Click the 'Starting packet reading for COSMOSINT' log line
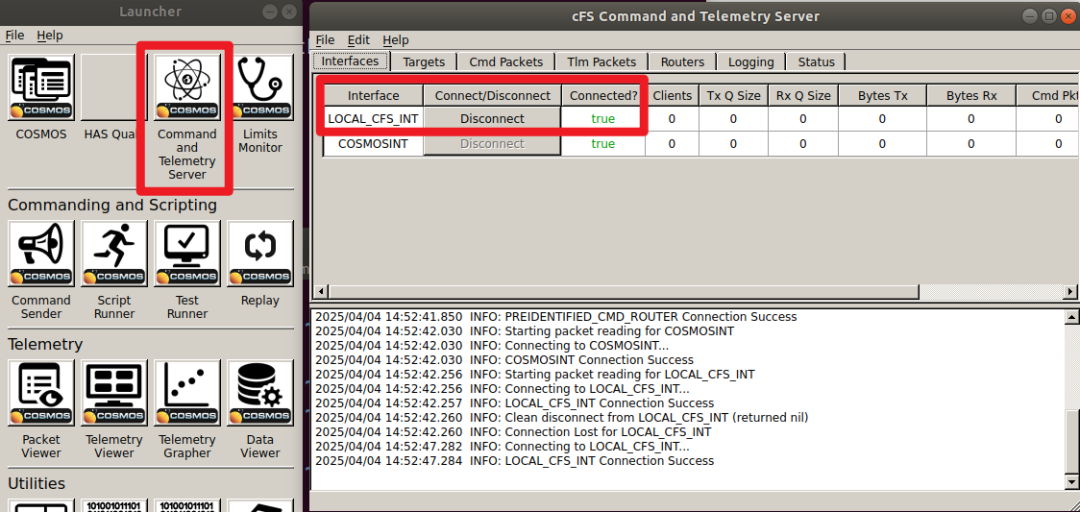Image resolution: width=1080 pixels, height=512 pixels. [524, 331]
